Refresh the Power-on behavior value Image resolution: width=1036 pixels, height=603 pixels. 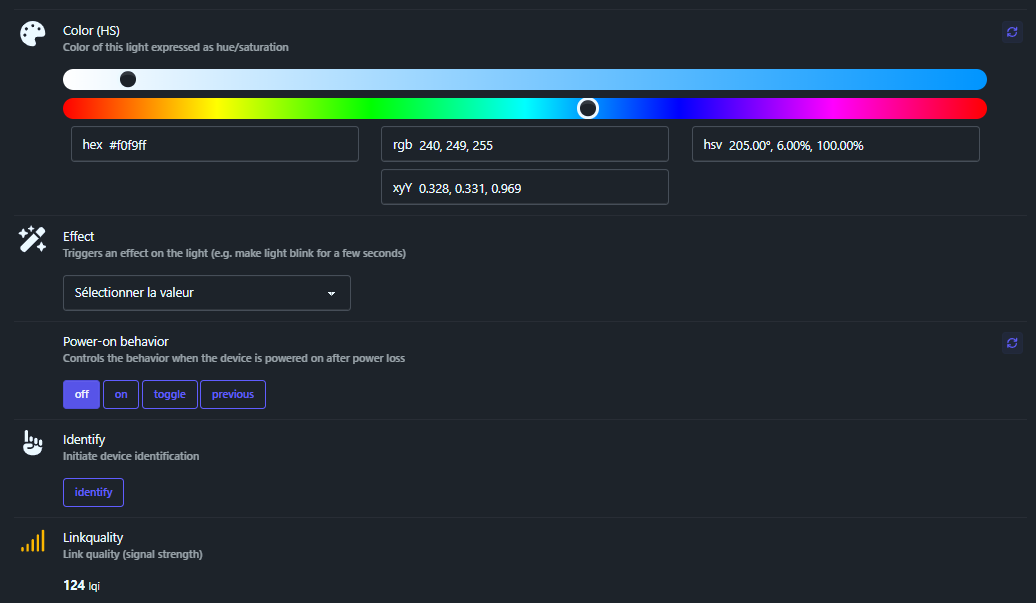click(1012, 343)
